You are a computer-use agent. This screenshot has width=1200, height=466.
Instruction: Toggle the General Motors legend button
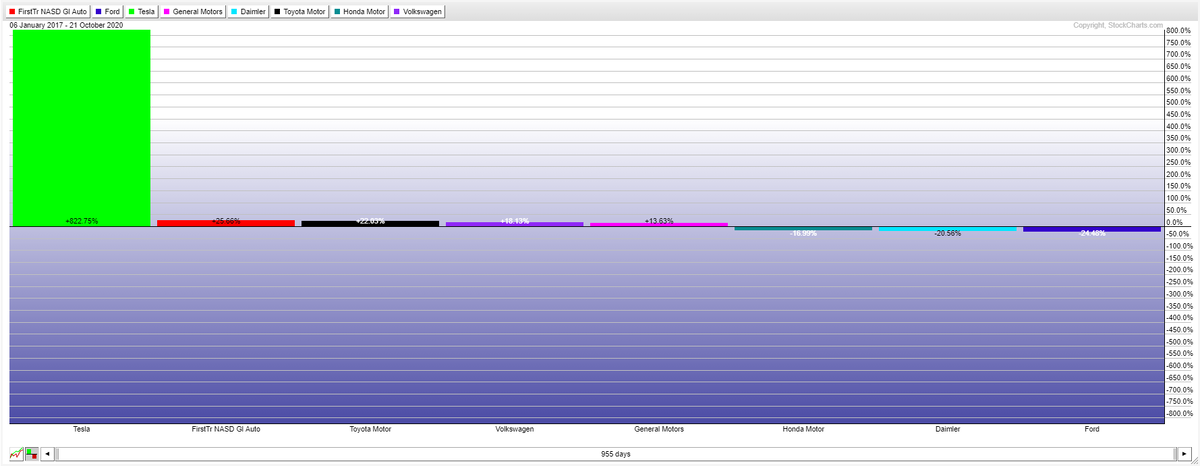194,11
